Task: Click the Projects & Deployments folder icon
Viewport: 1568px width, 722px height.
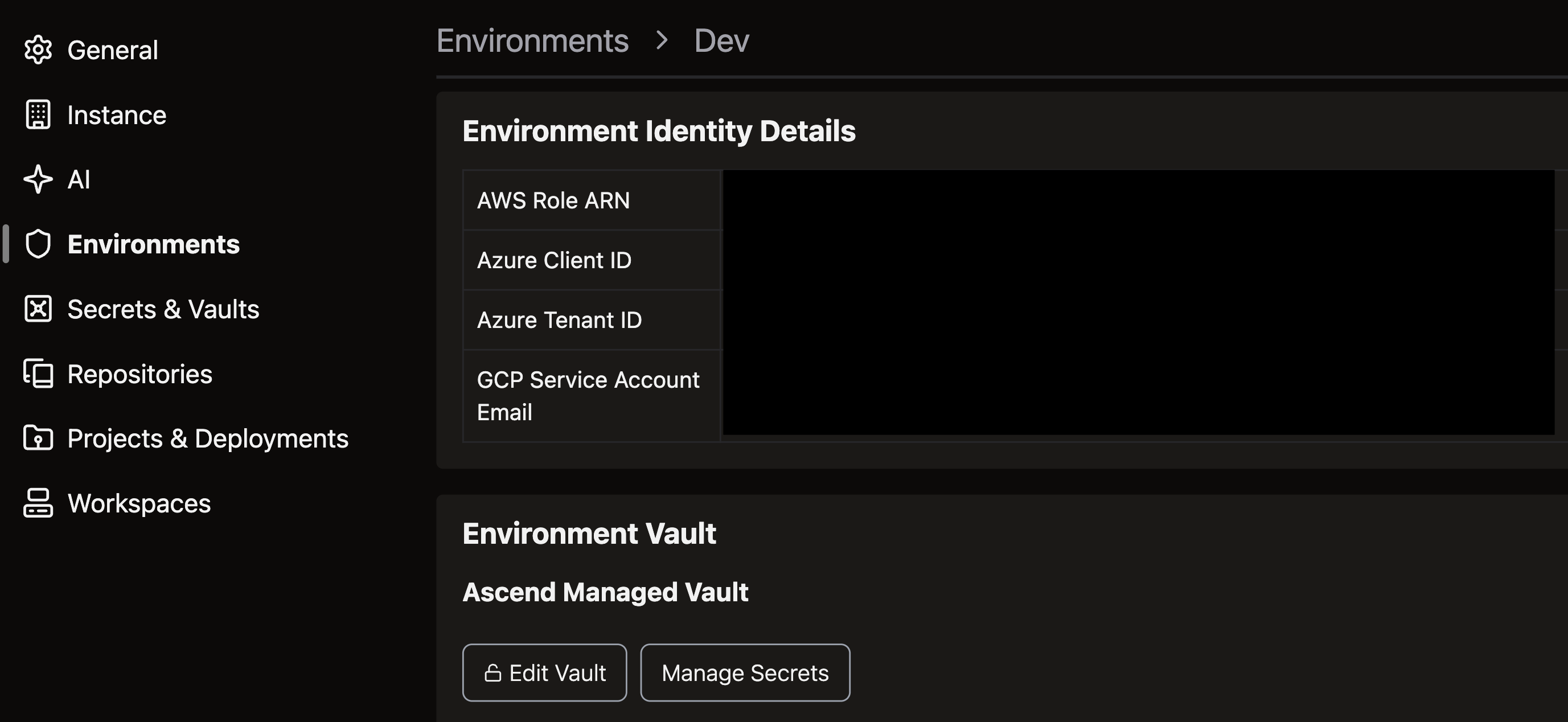Action: (38, 438)
